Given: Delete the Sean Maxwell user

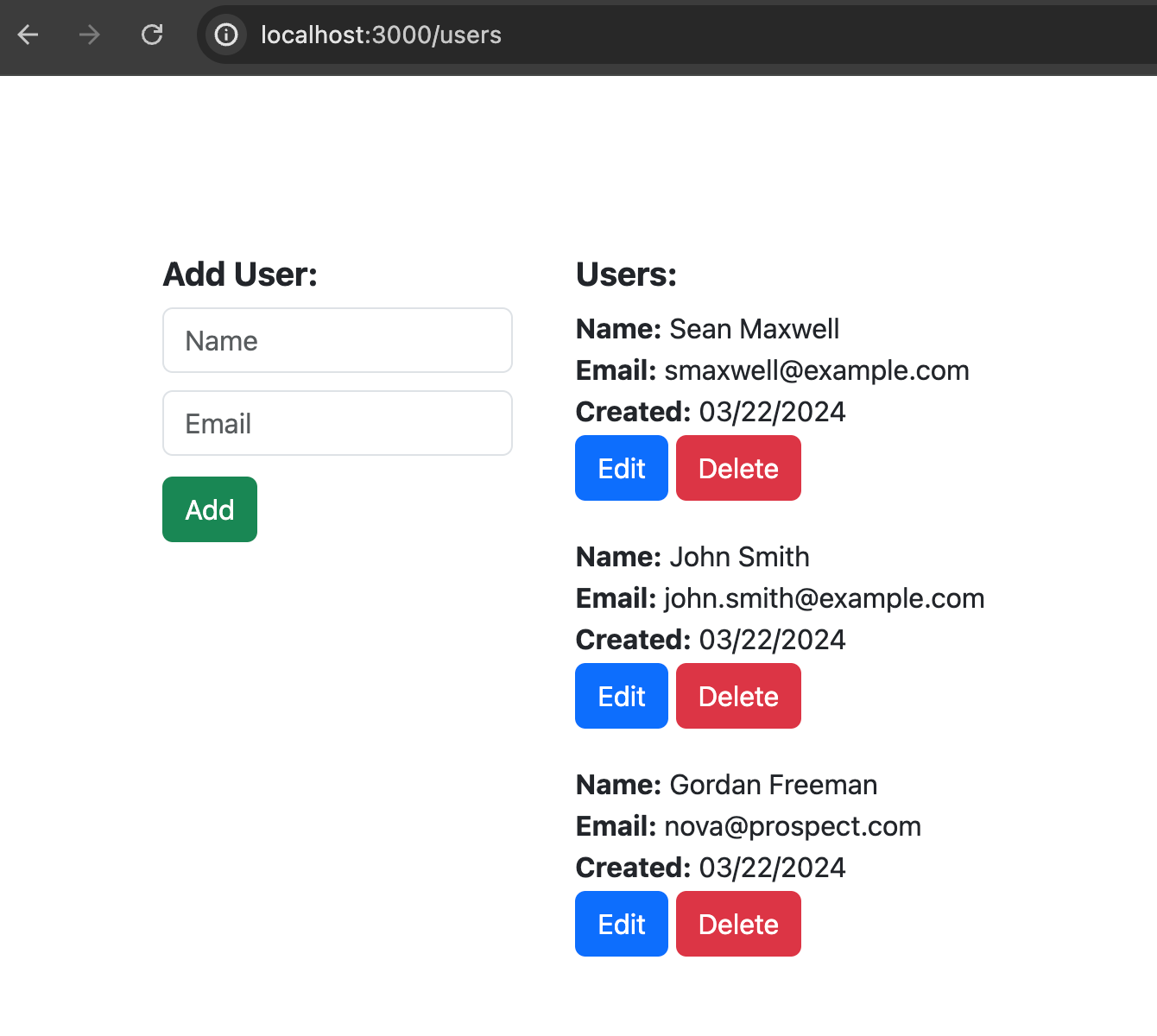Looking at the screenshot, I should pyautogui.click(x=738, y=468).
